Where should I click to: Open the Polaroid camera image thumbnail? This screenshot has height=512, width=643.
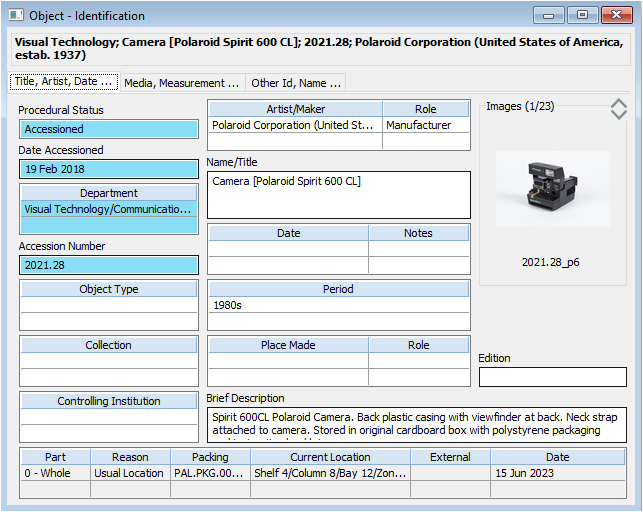[552, 189]
